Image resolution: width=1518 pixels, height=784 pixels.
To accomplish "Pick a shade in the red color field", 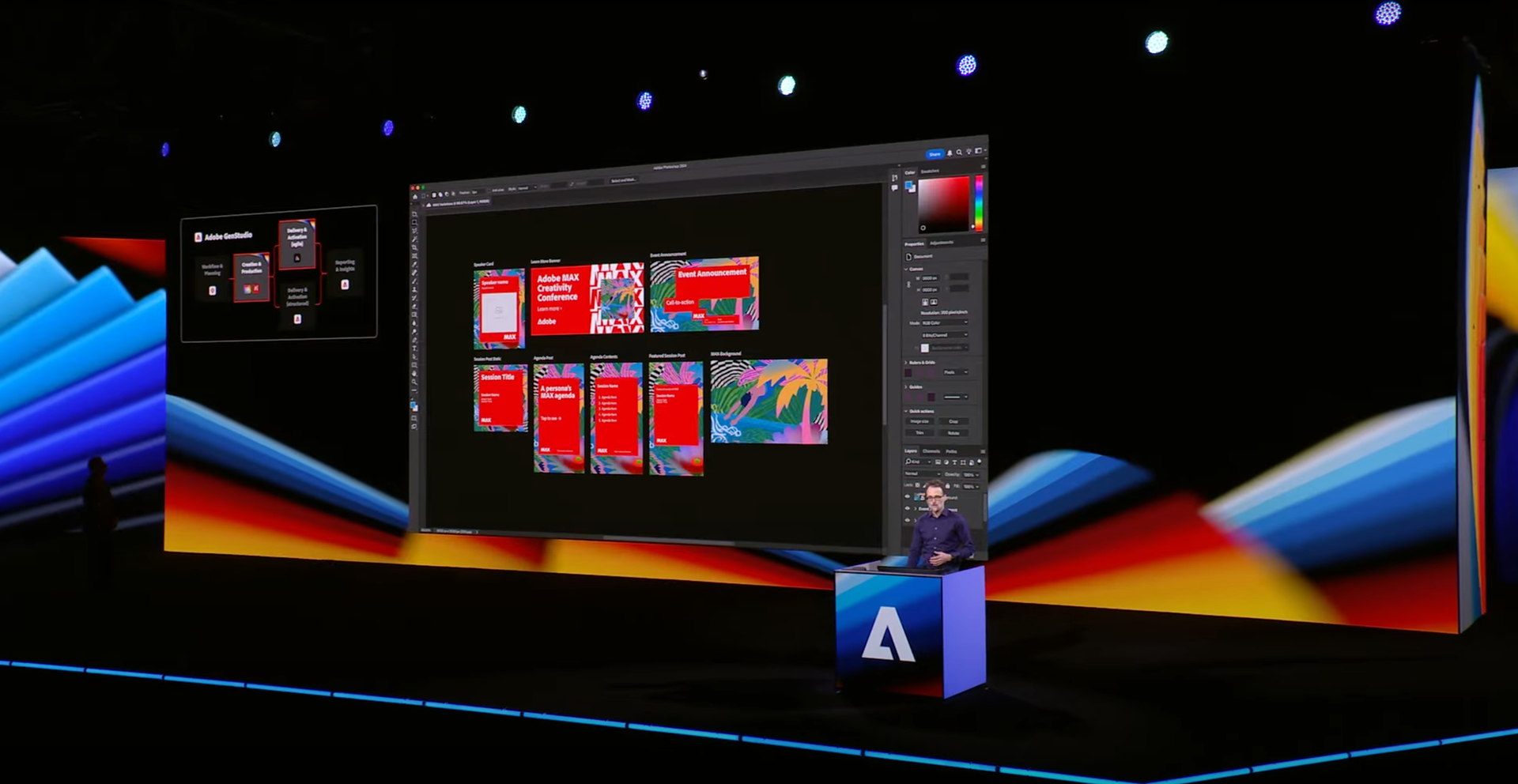I will pyautogui.click(x=943, y=205).
